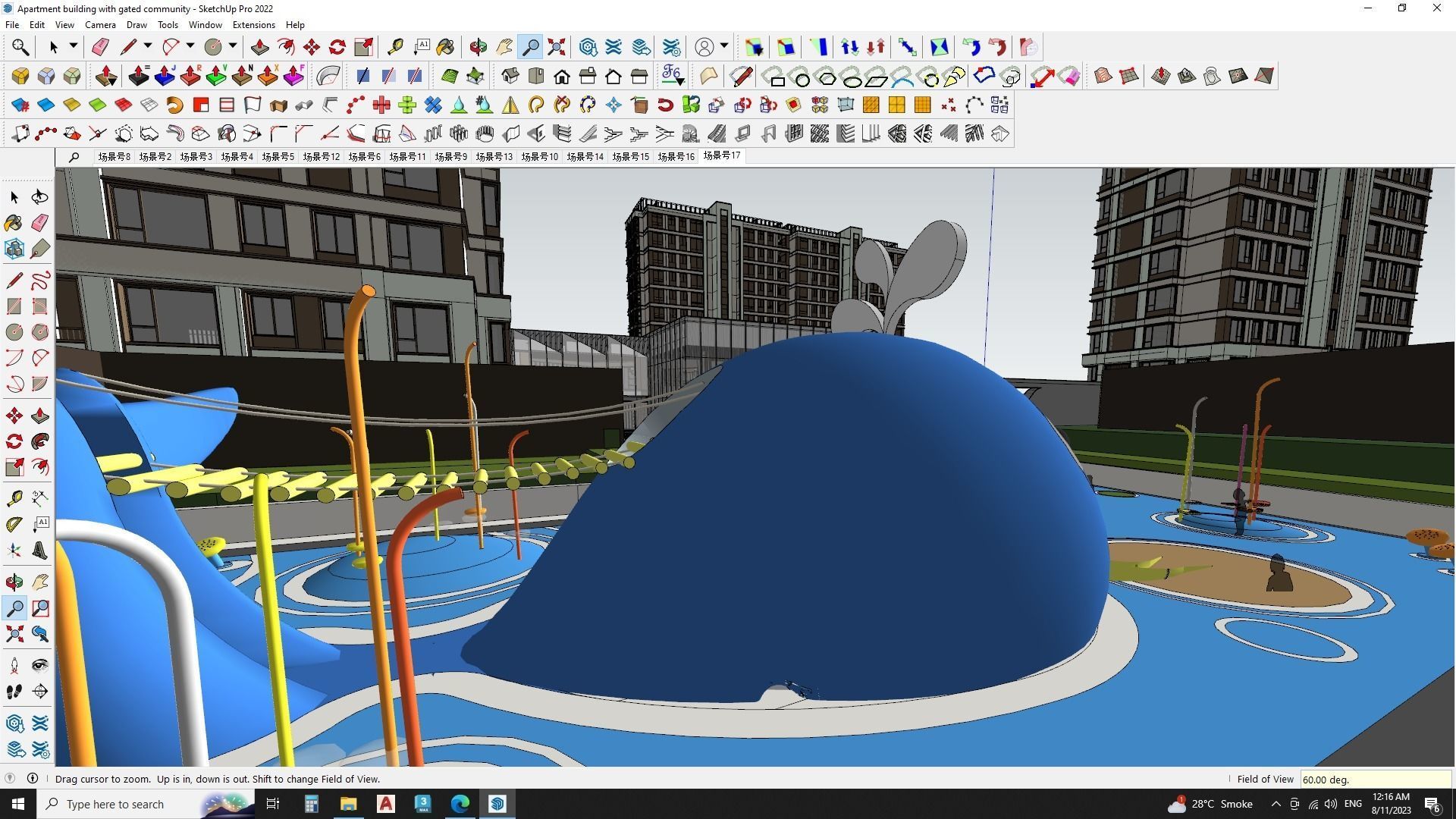The width and height of the screenshot is (1456, 819).
Task: Open the Extensions menu
Action: [253, 25]
